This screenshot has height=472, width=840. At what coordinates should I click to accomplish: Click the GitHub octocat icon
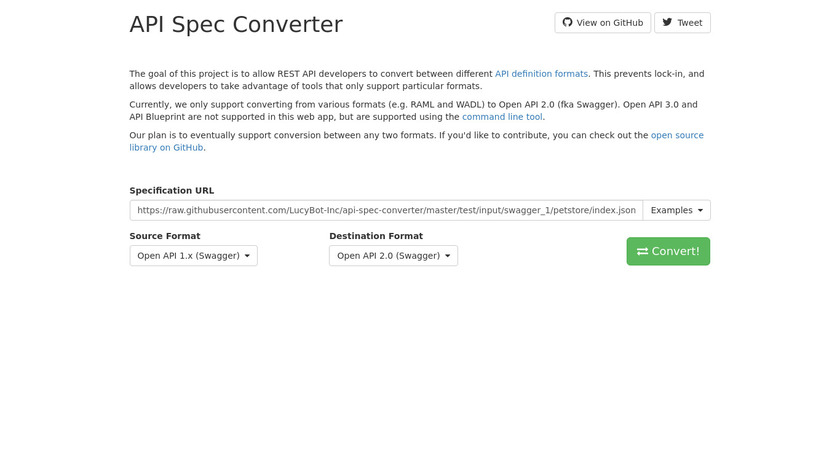pos(568,23)
